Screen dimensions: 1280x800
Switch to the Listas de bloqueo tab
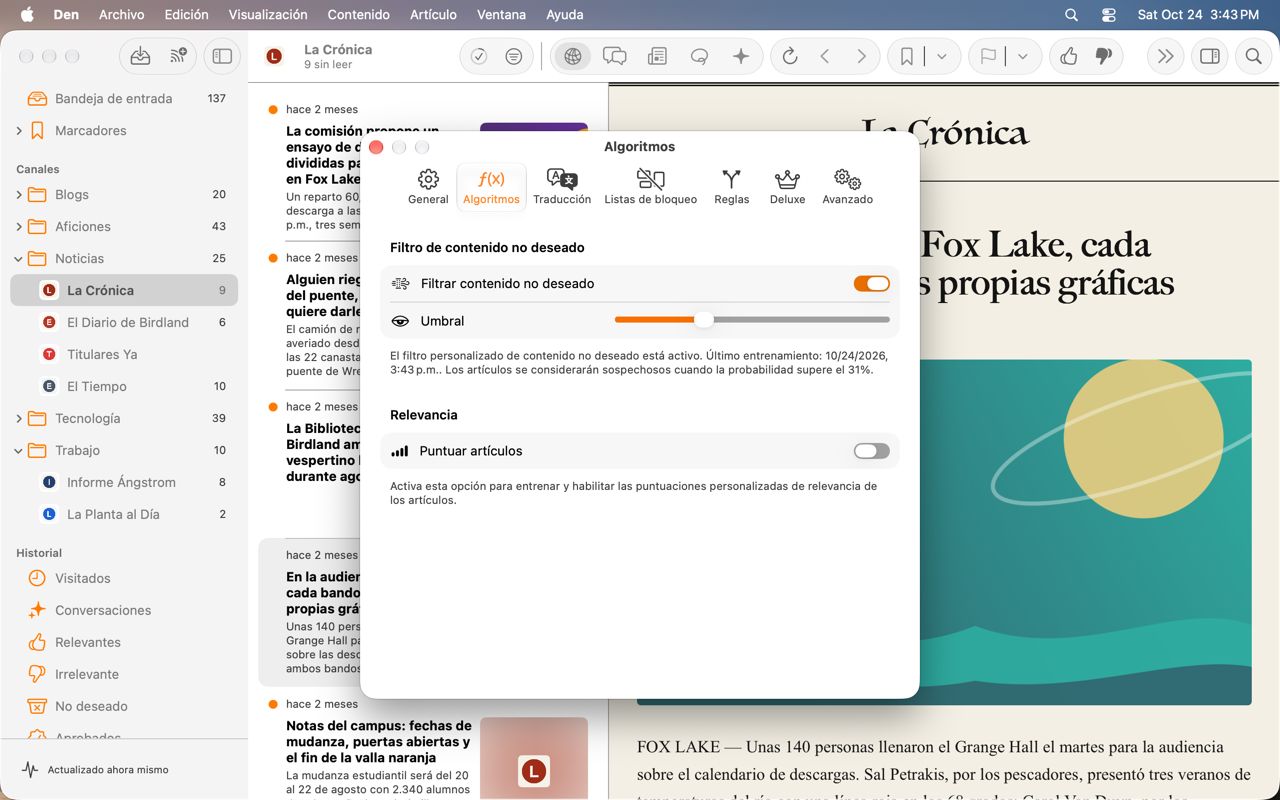pyautogui.click(x=650, y=186)
